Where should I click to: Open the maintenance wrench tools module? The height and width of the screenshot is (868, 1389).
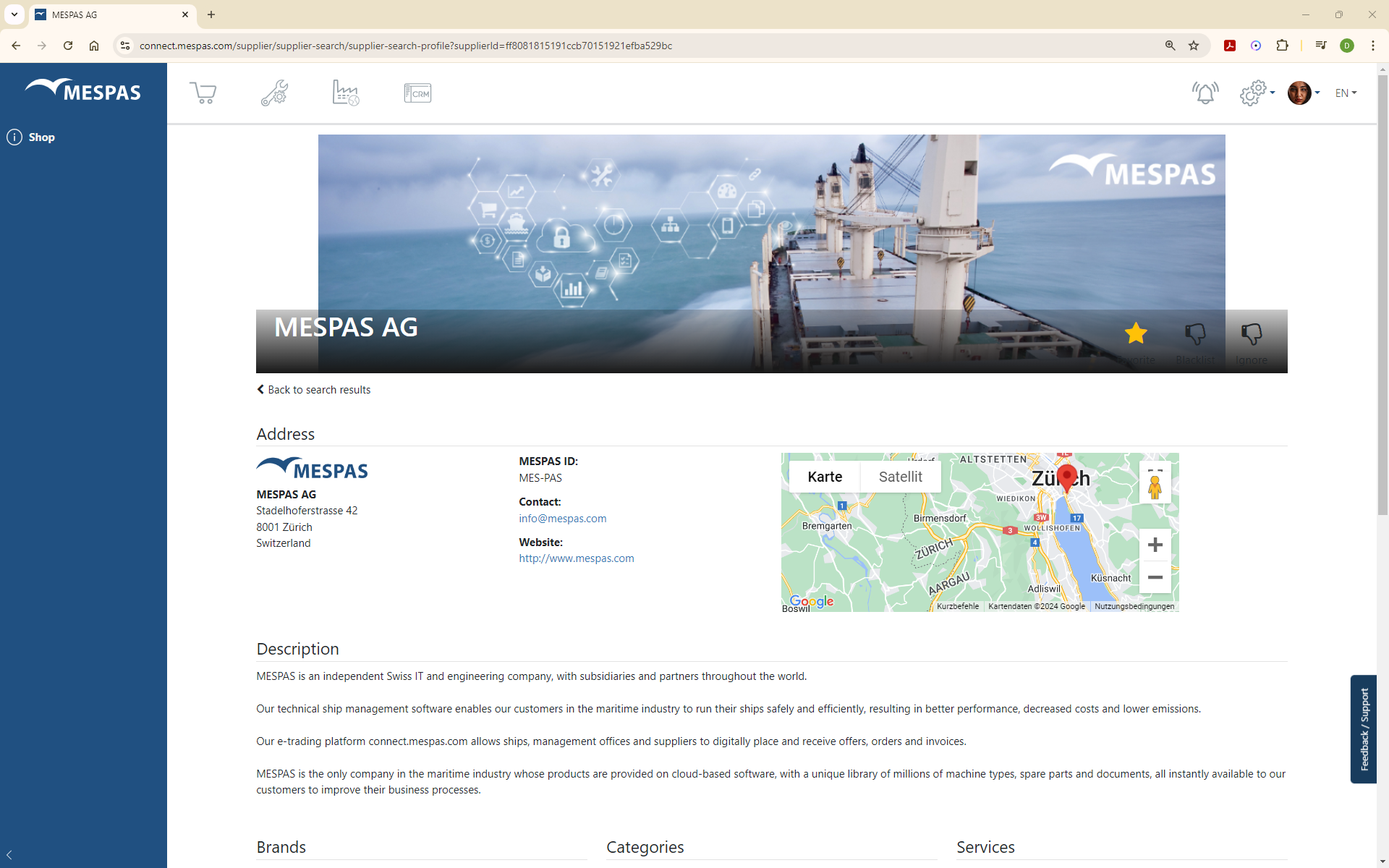pos(274,93)
